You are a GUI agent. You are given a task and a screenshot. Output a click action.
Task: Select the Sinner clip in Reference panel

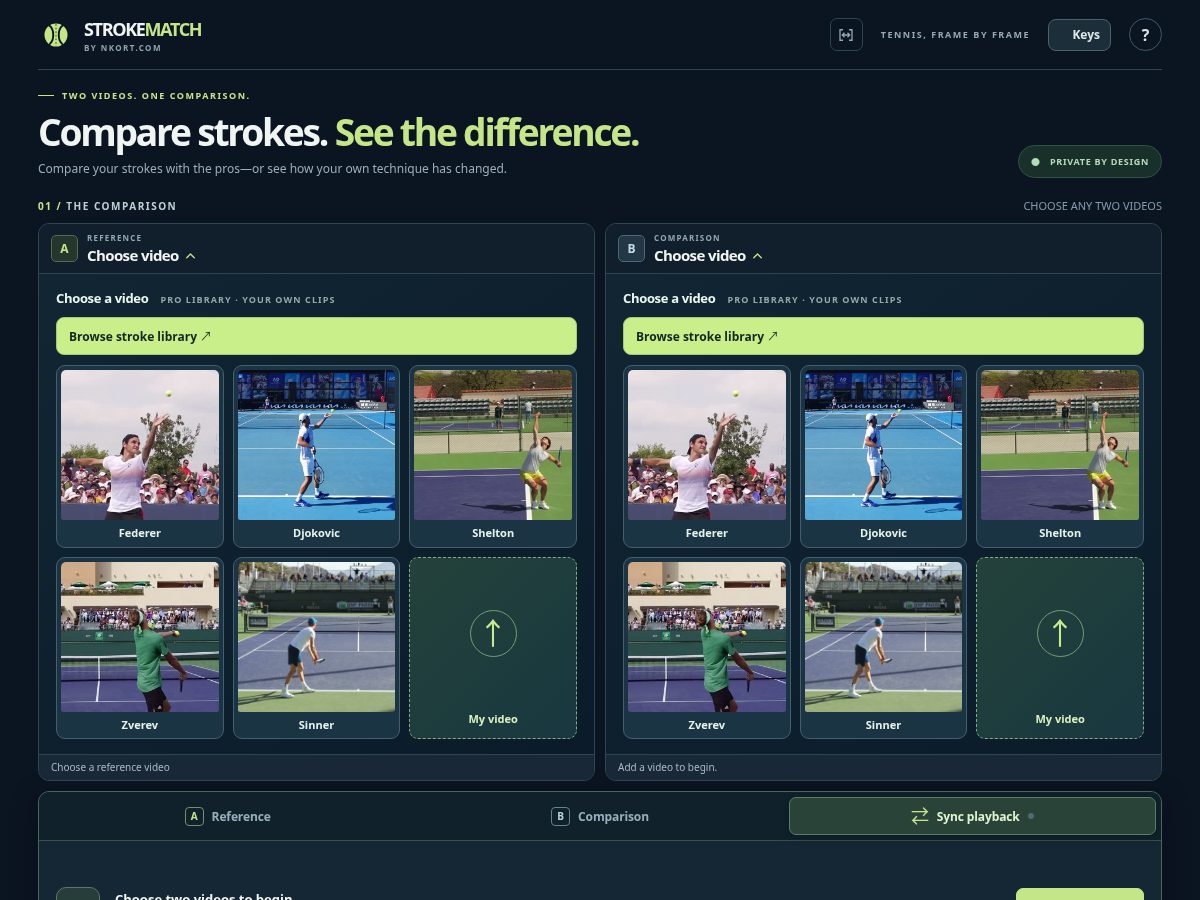[316, 648]
